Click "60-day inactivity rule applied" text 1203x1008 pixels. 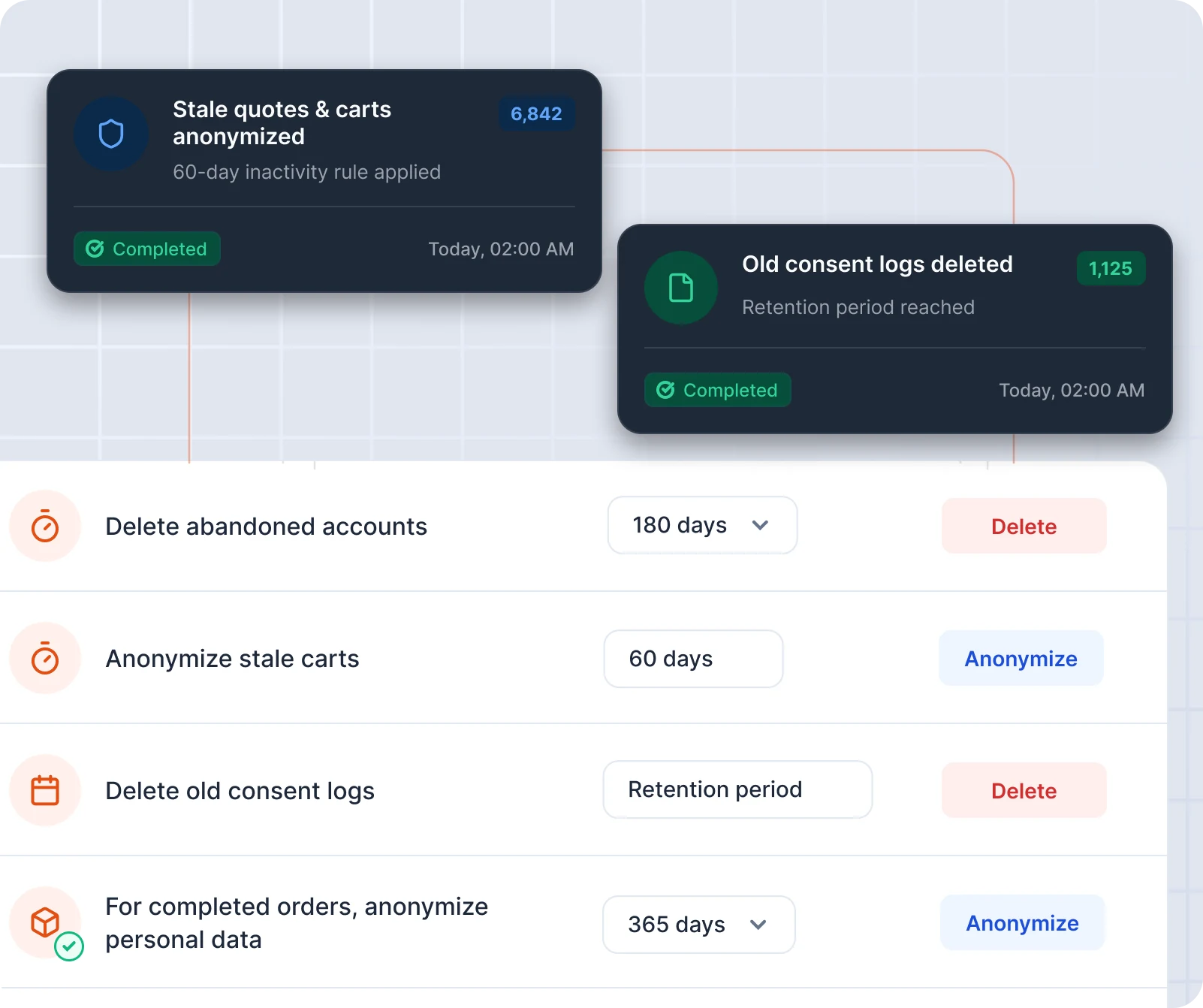coord(306,172)
